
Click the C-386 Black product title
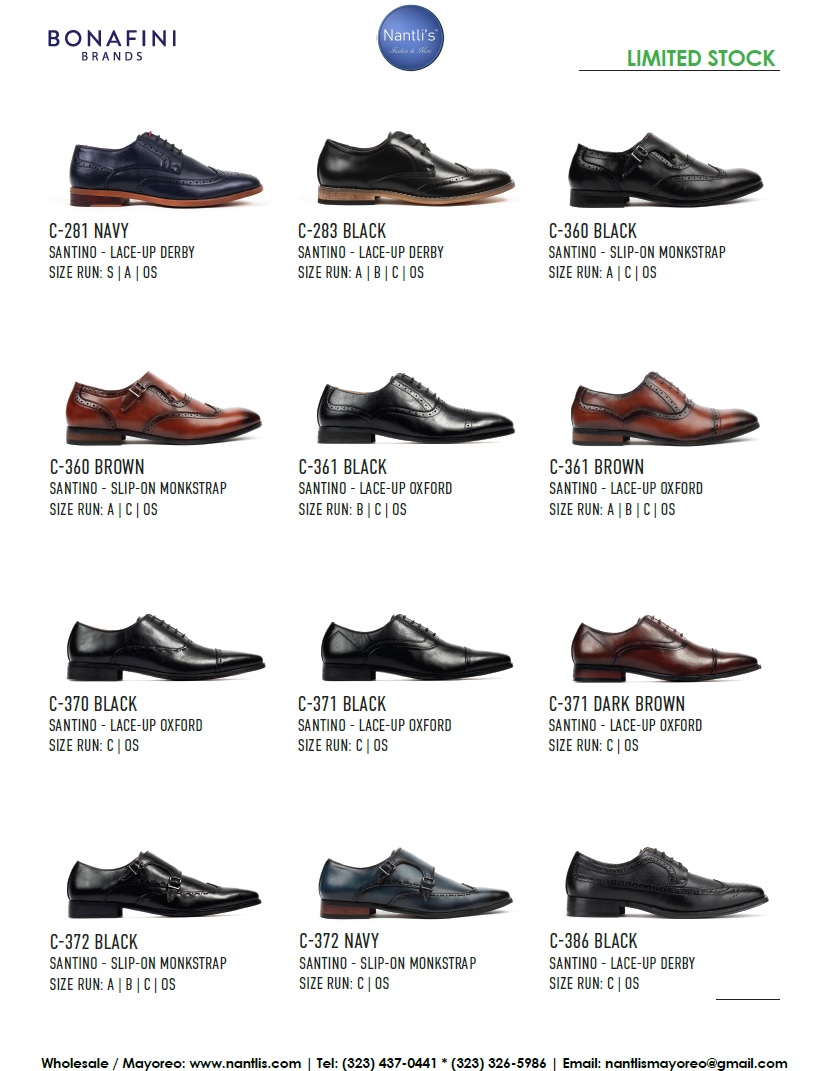(x=593, y=941)
